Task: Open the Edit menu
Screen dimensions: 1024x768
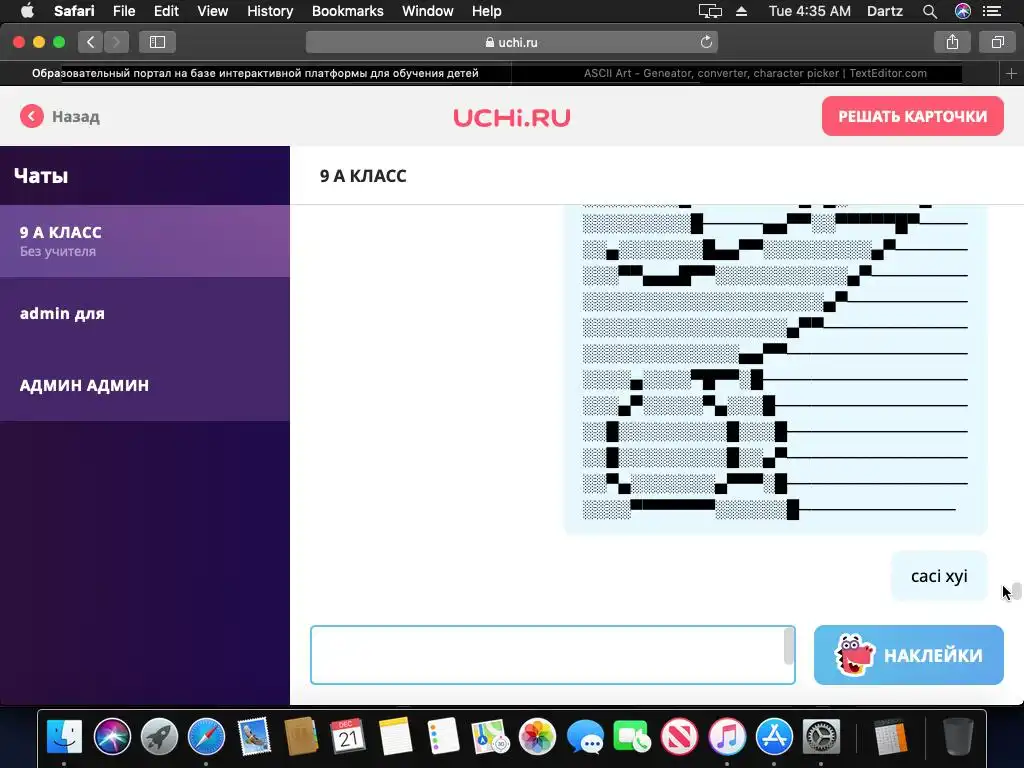Action: pos(166,11)
